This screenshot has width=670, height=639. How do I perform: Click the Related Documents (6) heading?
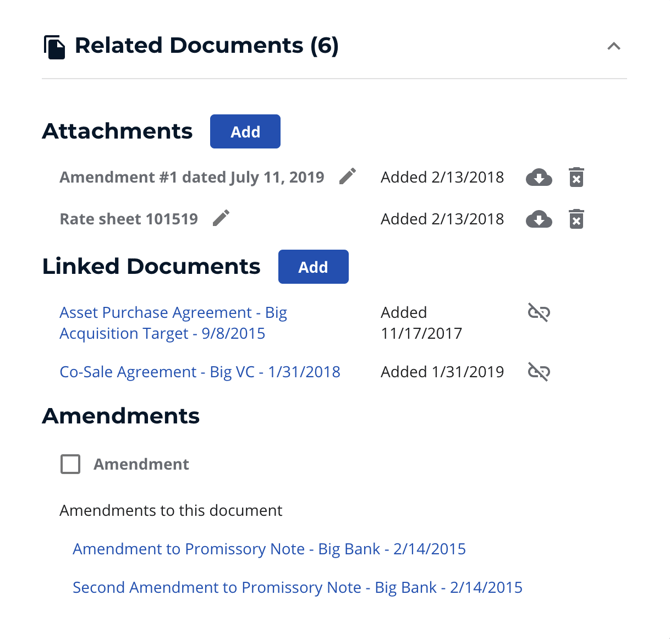coord(206,46)
